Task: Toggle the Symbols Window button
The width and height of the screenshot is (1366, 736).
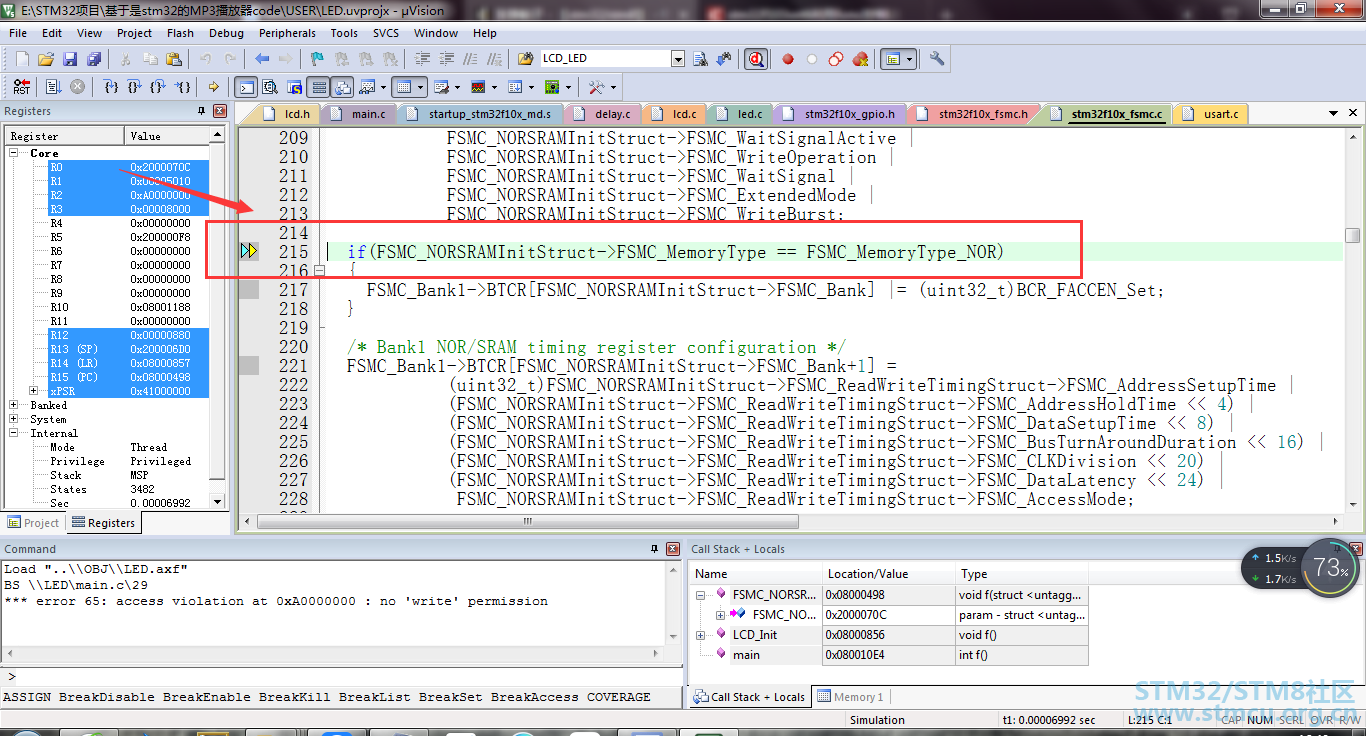Action: [294, 87]
